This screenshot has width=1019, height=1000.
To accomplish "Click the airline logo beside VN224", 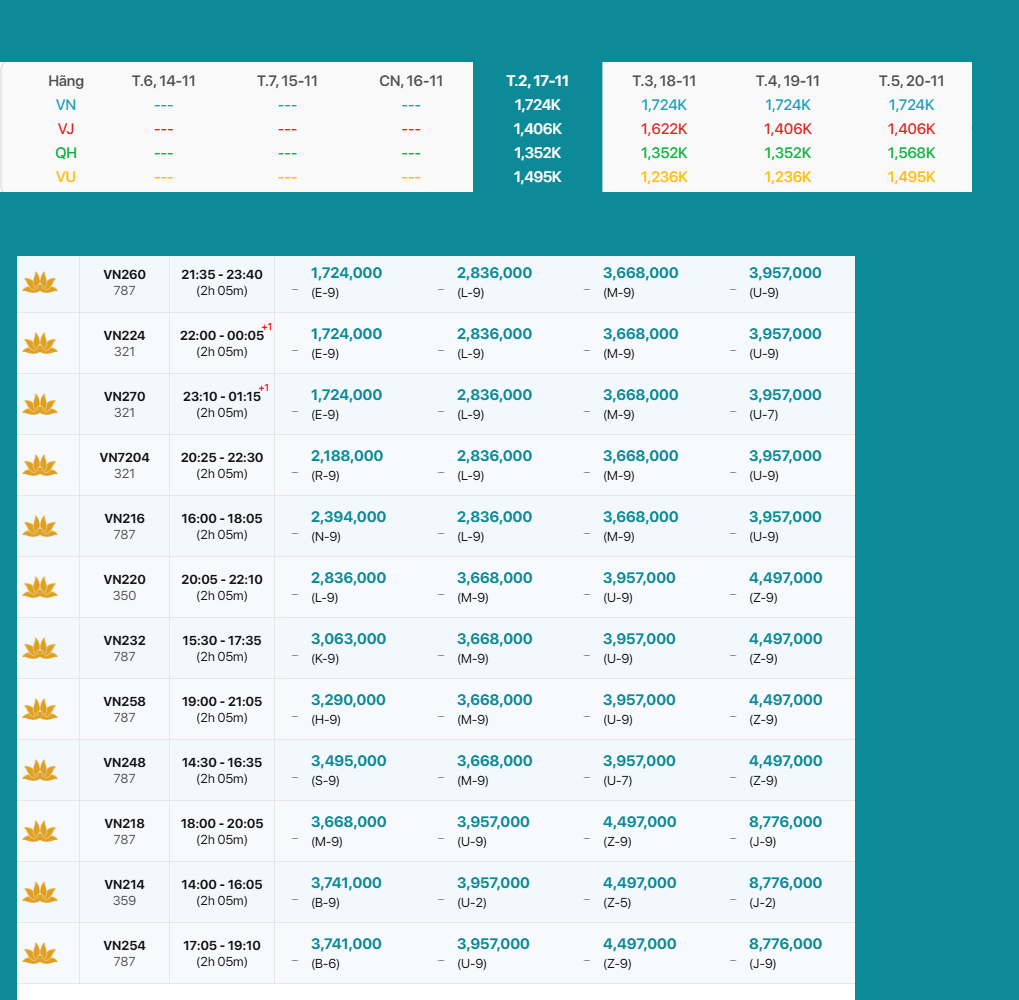I will (x=41, y=344).
